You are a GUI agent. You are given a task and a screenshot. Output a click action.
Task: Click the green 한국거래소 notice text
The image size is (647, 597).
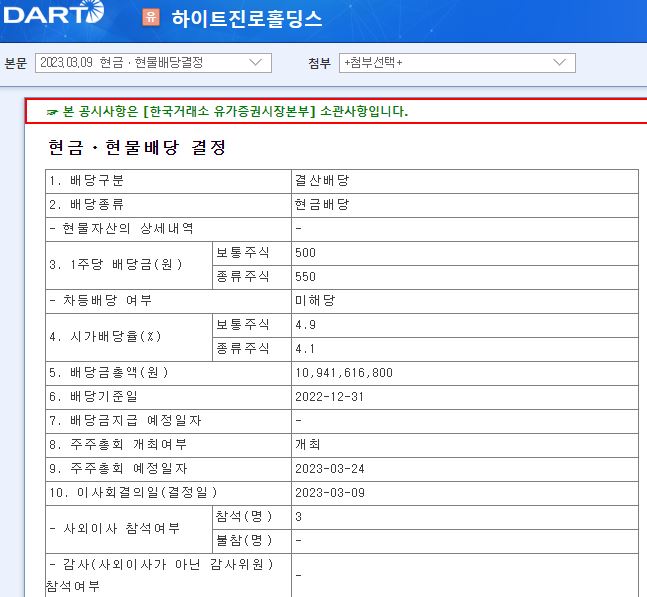[x=235, y=111]
